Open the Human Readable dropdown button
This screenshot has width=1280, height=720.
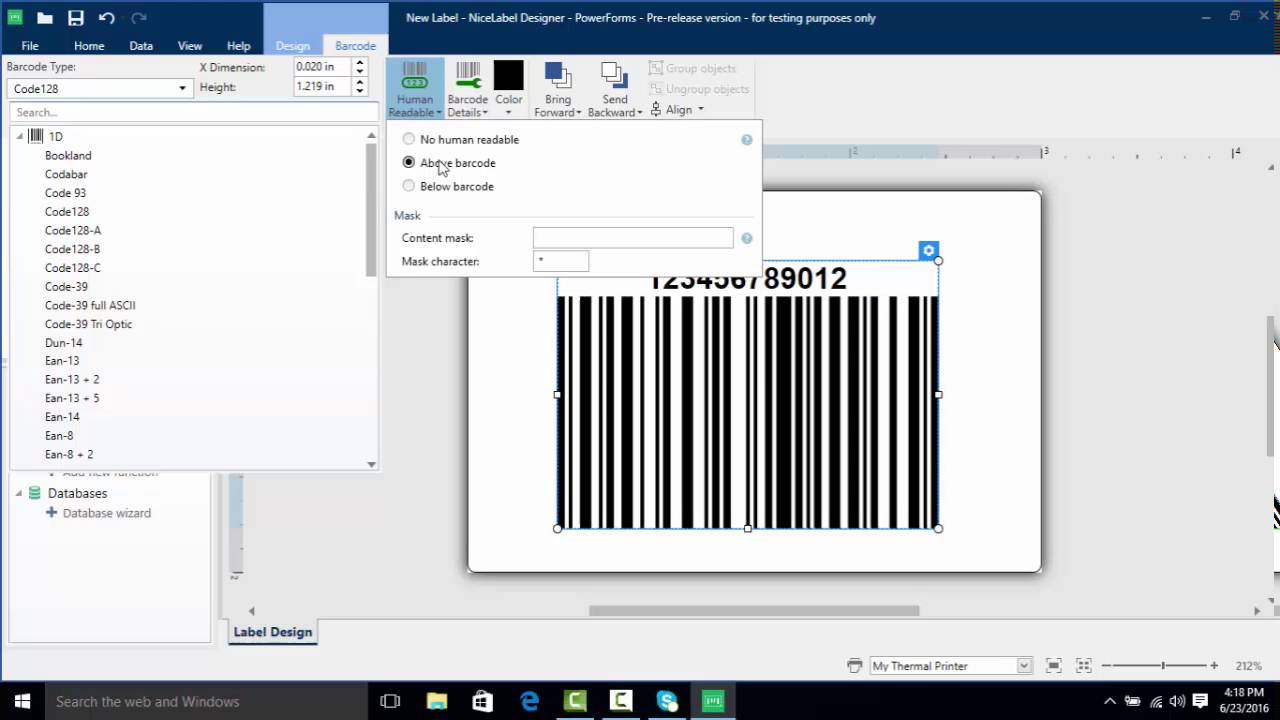point(415,89)
